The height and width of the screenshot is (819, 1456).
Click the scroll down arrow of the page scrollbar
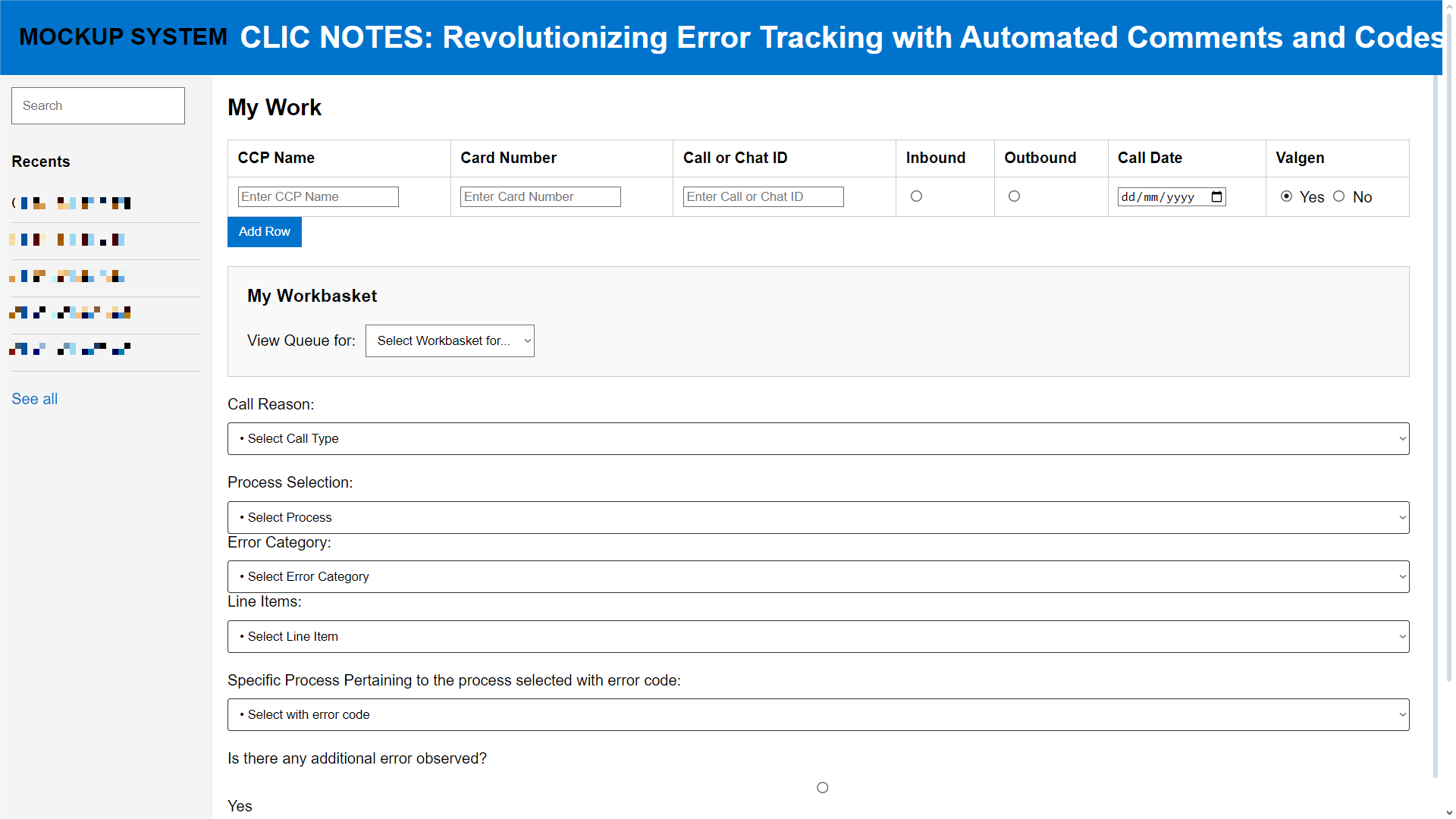pos(1449,812)
